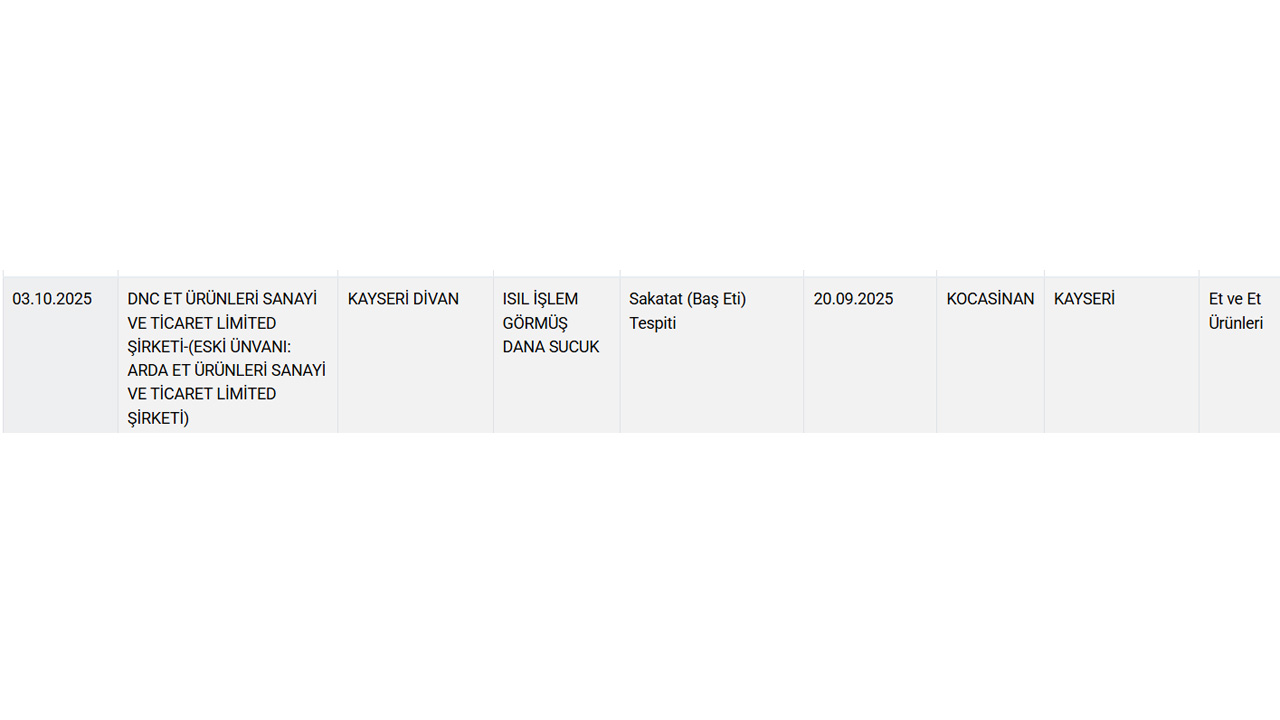
Task: Click the 20.09.2025 date cell
Action: (853, 299)
